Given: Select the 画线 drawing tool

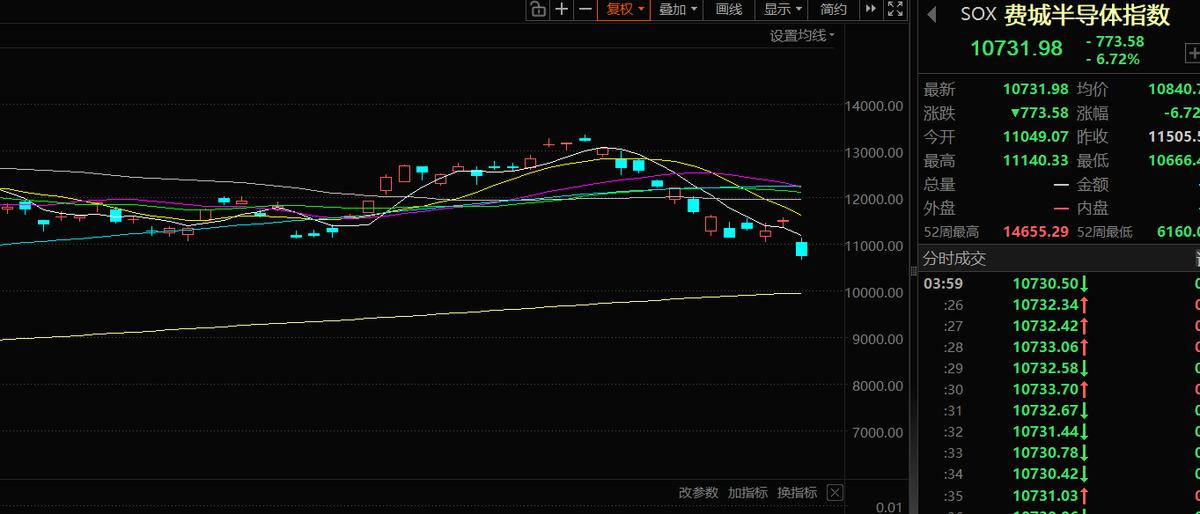Looking at the screenshot, I should (729, 9).
